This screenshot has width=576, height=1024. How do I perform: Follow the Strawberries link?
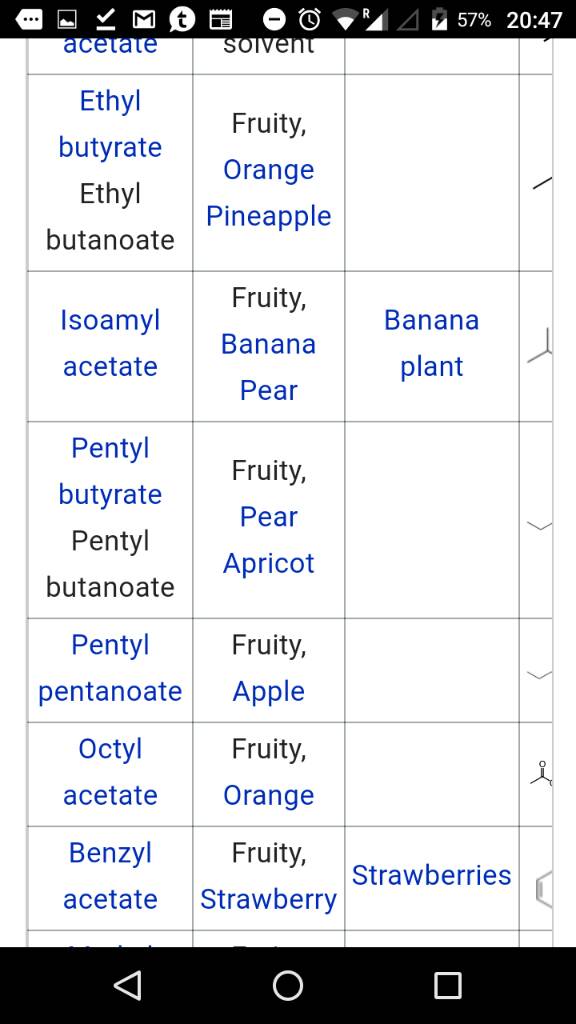coord(431,875)
